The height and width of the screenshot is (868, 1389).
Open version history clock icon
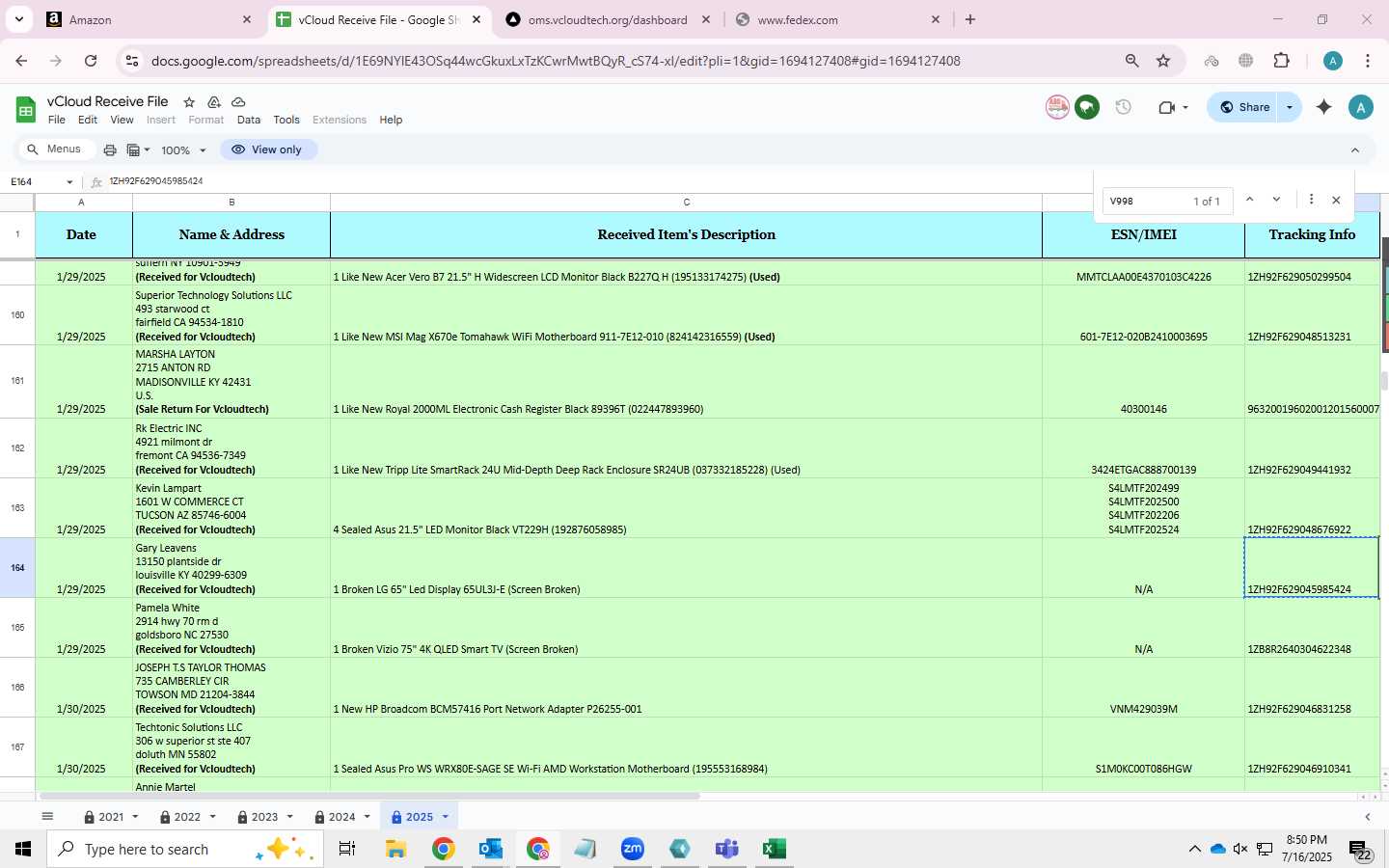(x=1123, y=107)
